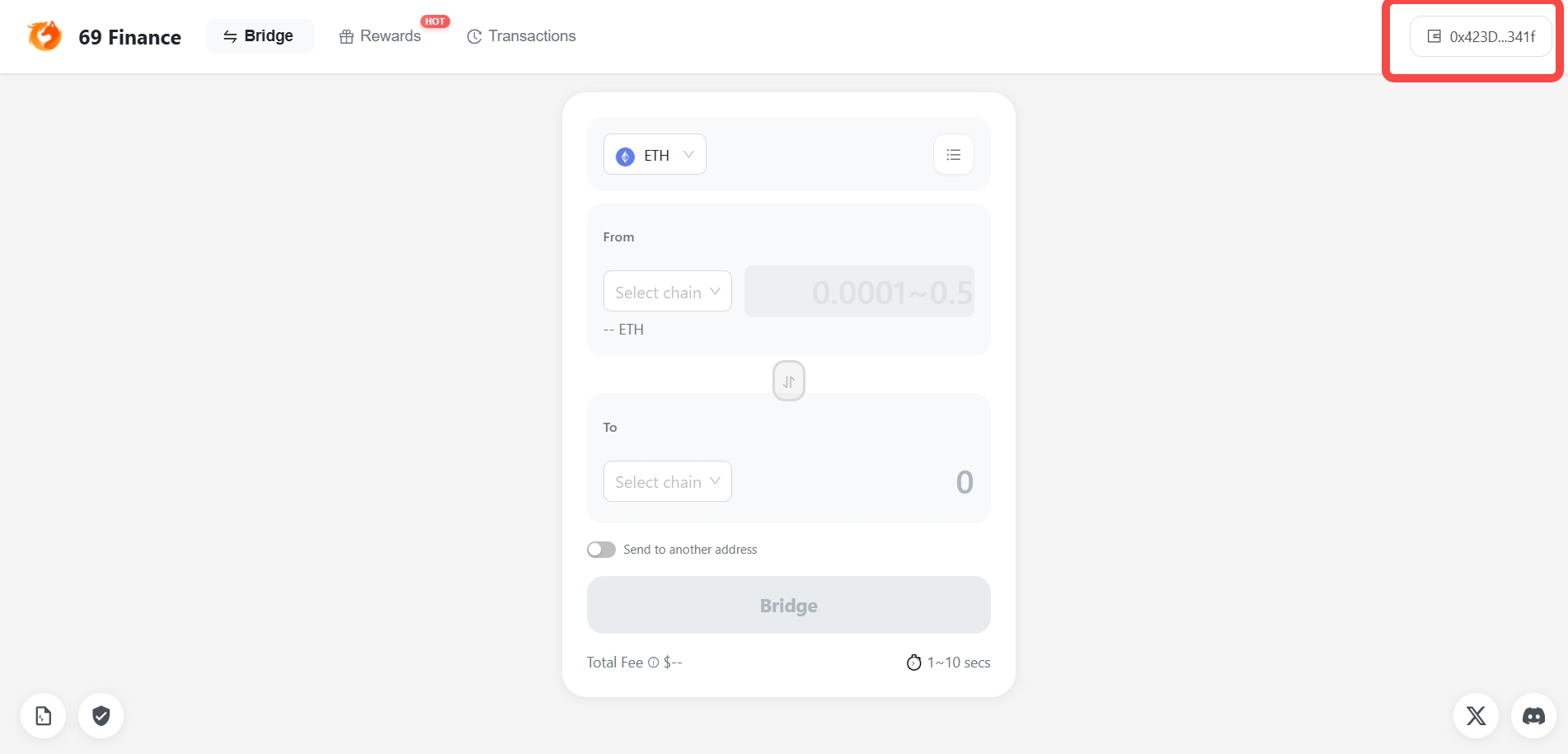Viewport: 1568px width, 754px height.
Task: Switch to the Rewards tab
Action: [x=381, y=36]
